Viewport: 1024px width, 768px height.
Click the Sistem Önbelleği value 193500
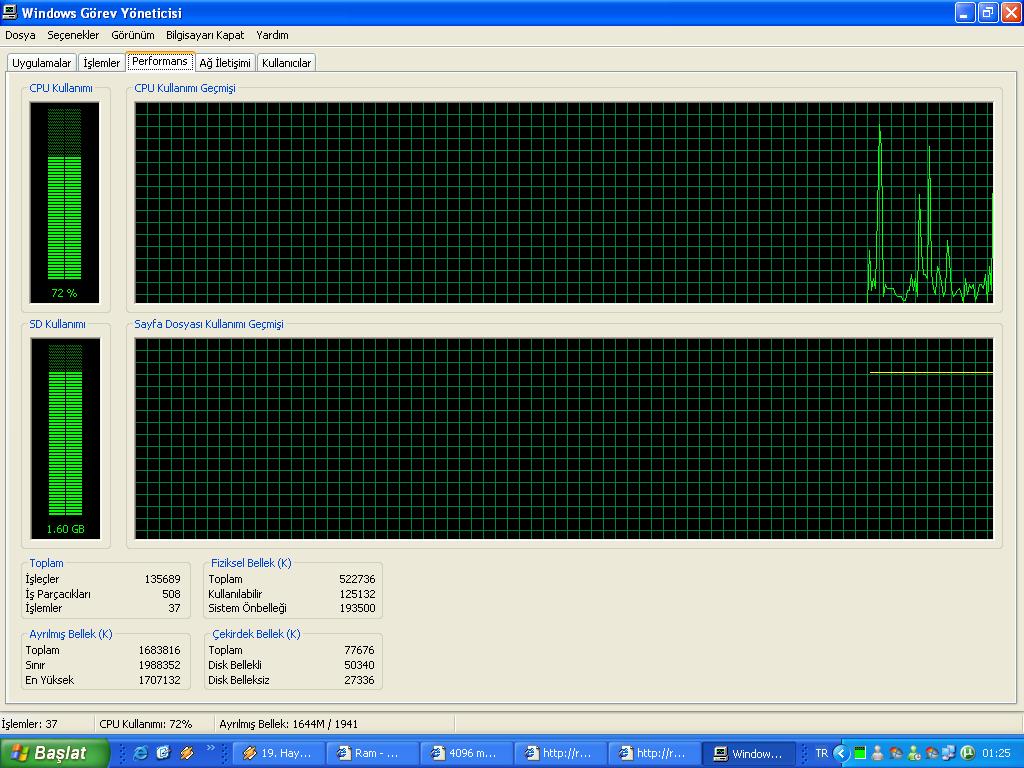pyautogui.click(x=357, y=609)
